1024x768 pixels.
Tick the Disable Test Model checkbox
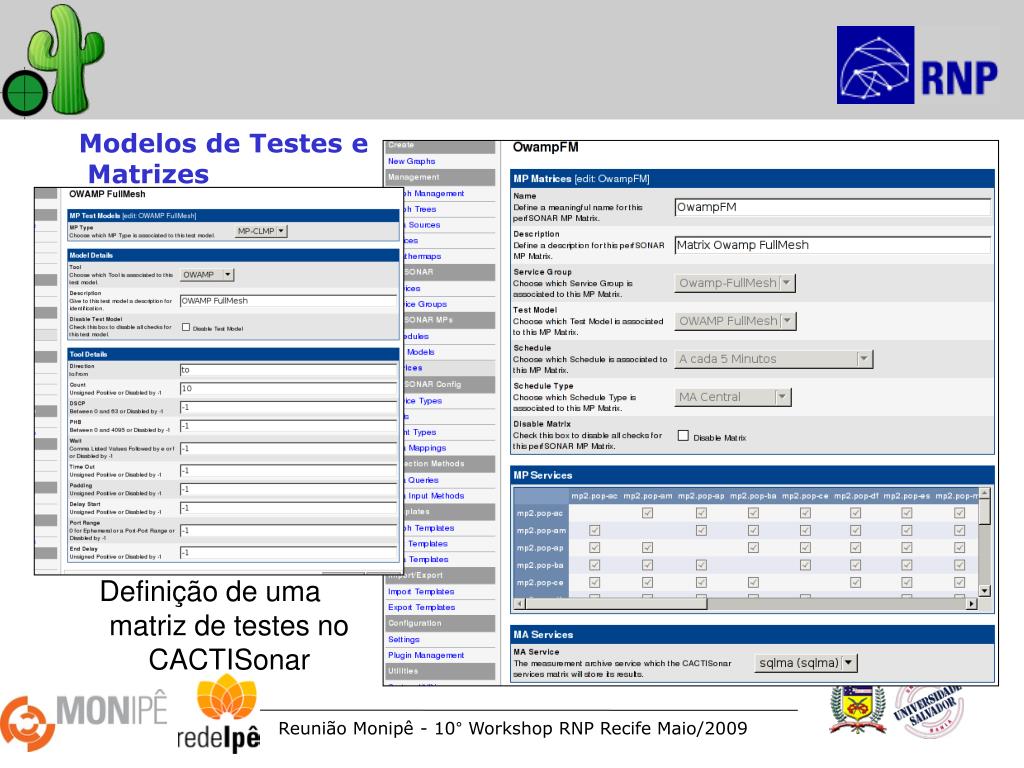[x=186, y=327]
